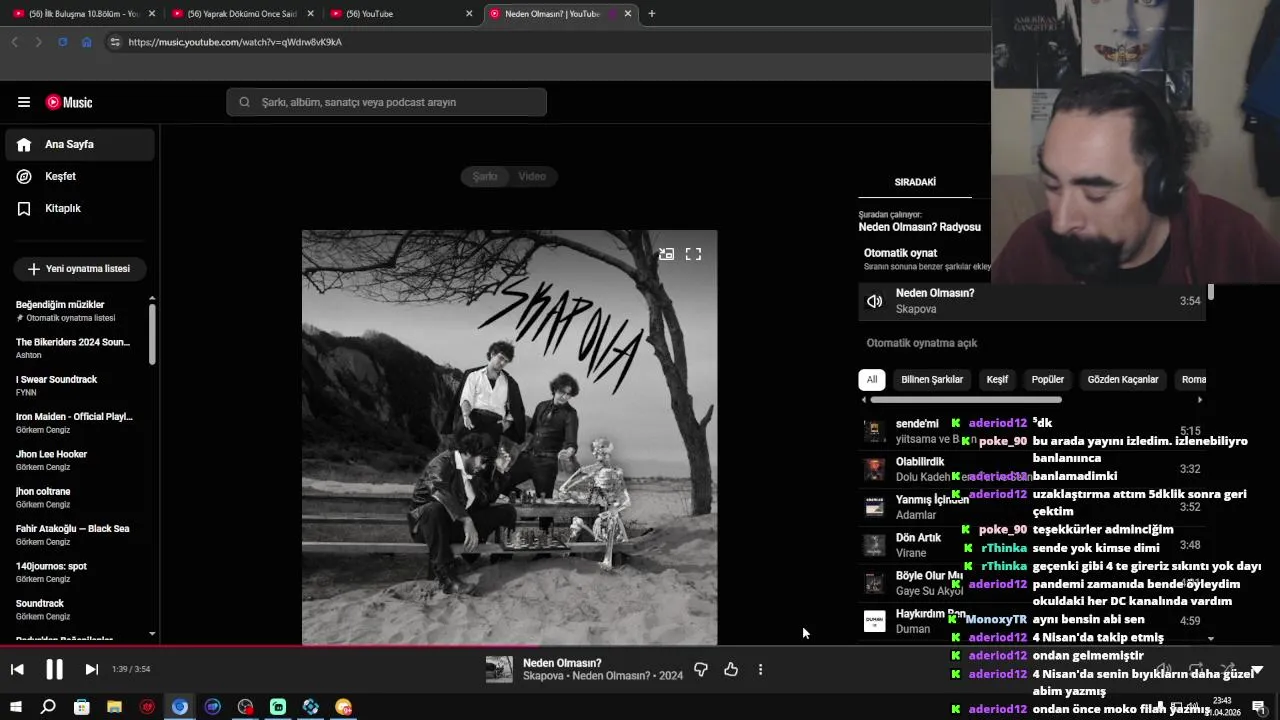Skip to the previous track
Image resolution: width=1280 pixels, height=720 pixels.
[x=17, y=669]
